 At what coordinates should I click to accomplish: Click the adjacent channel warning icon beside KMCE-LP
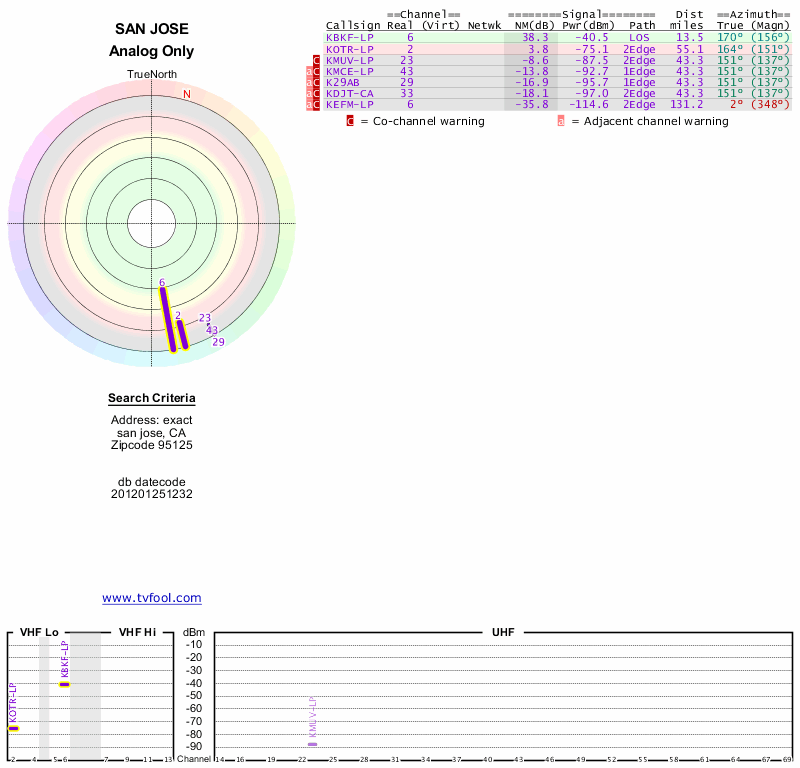(x=309, y=72)
